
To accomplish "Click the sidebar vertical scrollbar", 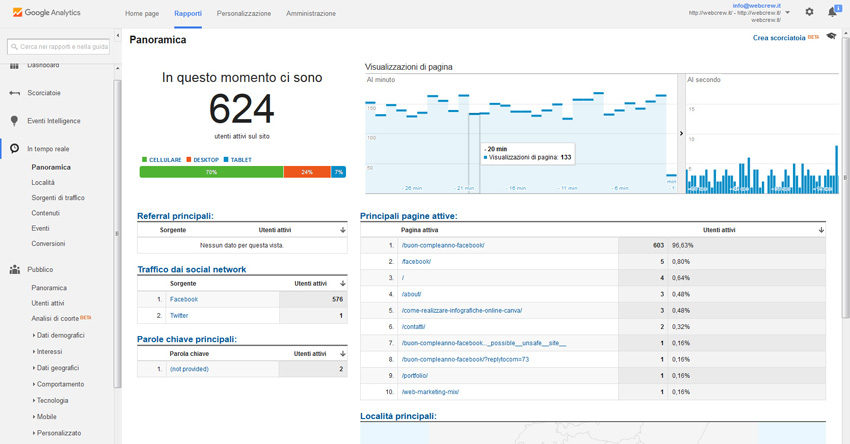I will click(x=117, y=233).
